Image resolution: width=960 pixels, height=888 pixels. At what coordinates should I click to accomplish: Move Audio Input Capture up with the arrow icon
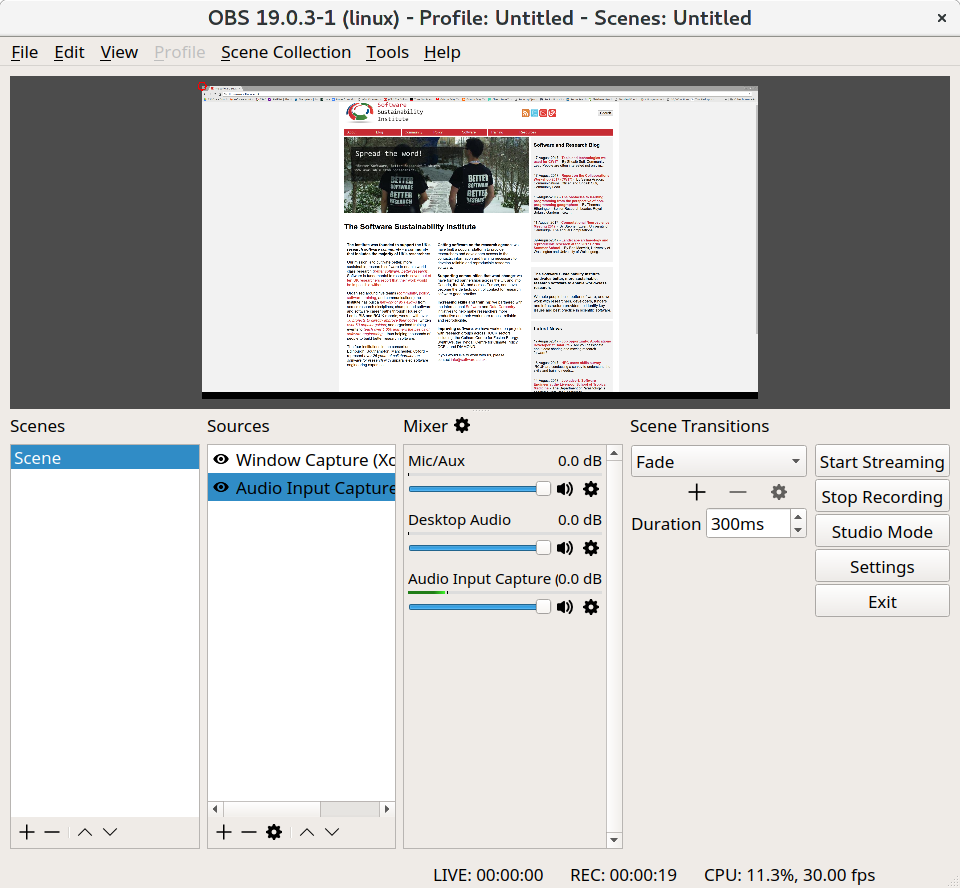pyautogui.click(x=307, y=831)
